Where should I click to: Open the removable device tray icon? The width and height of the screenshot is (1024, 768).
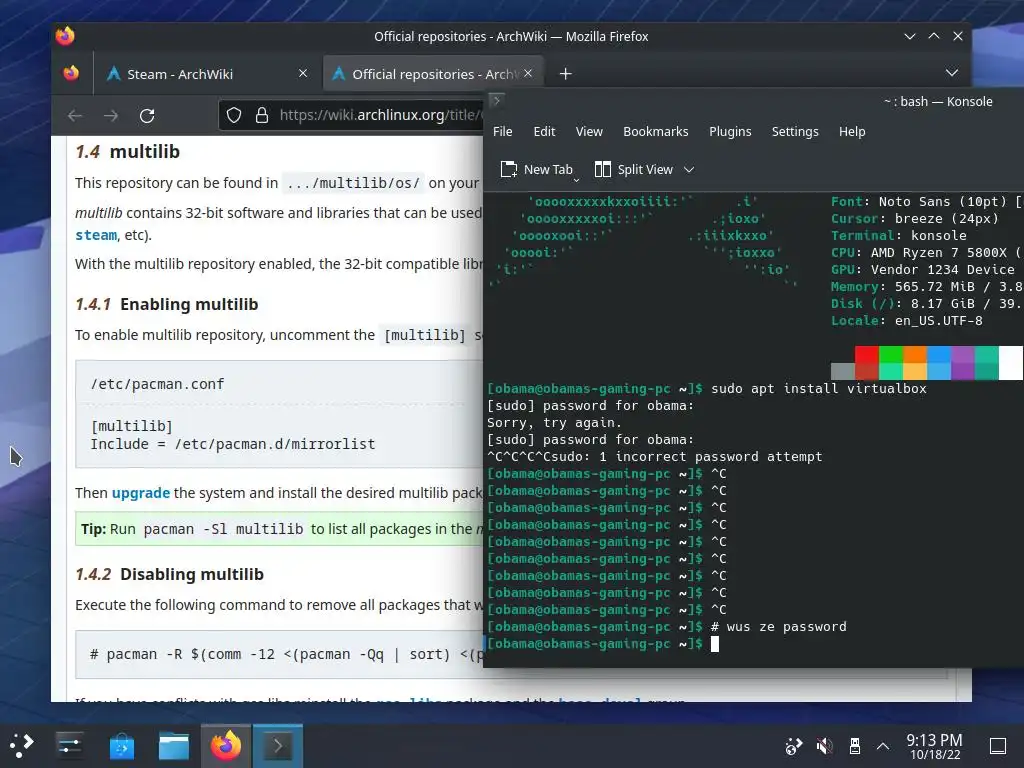854,745
